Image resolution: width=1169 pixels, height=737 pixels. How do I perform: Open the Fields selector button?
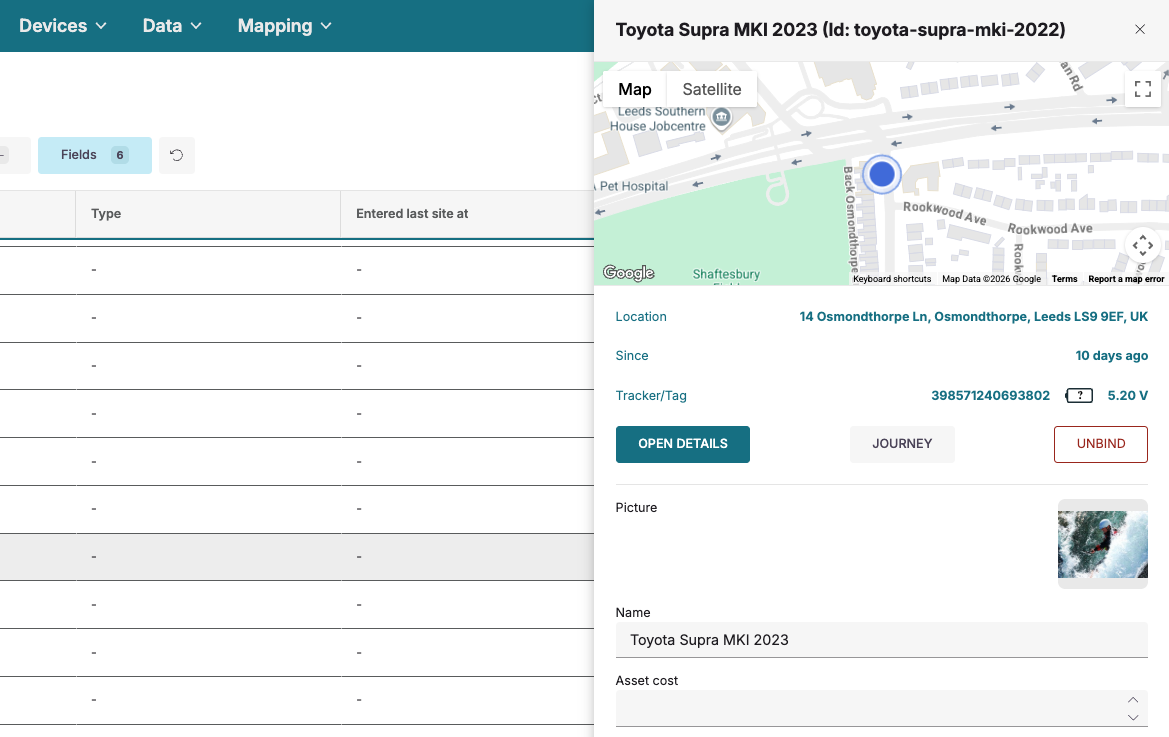[x=95, y=155]
